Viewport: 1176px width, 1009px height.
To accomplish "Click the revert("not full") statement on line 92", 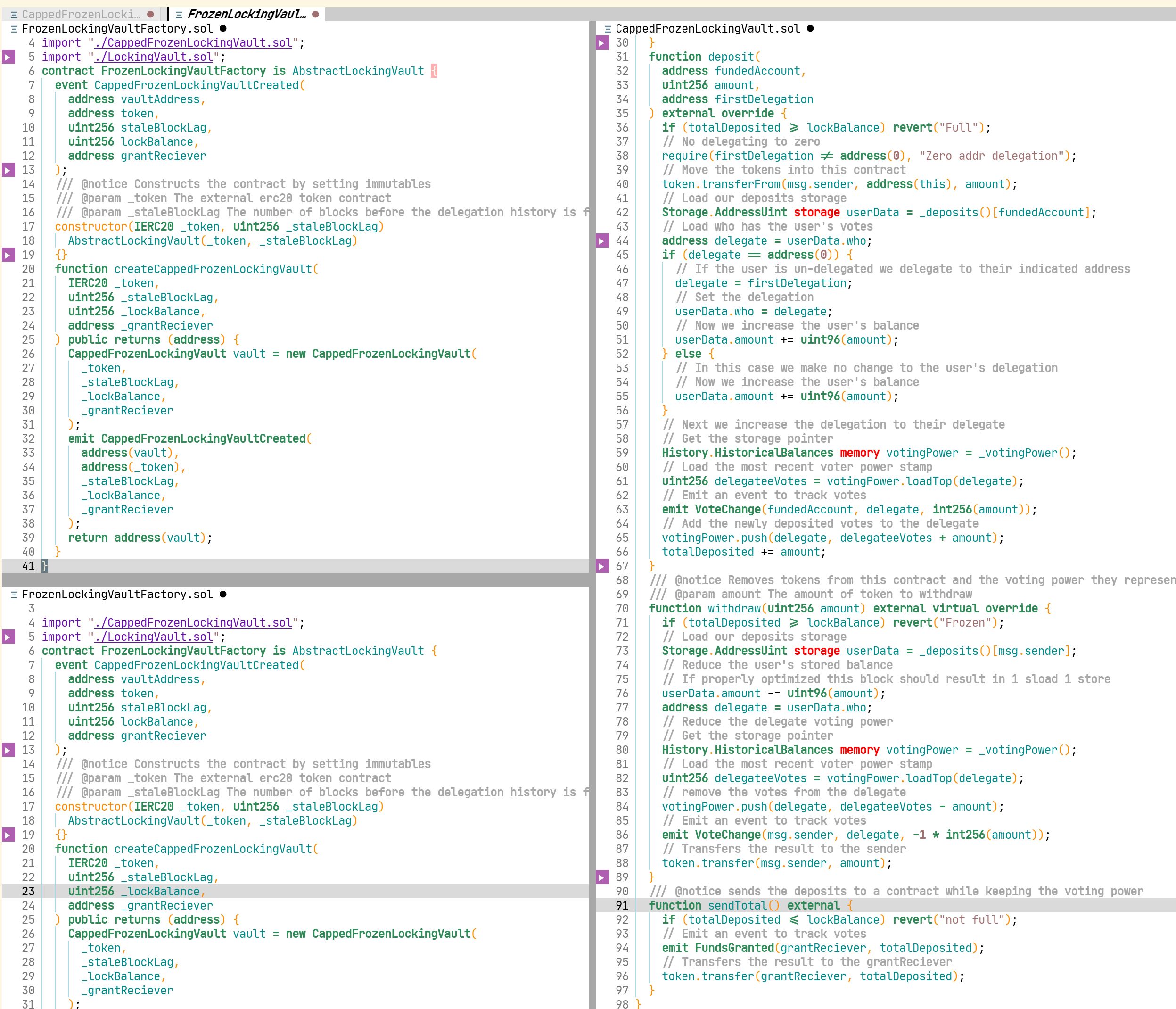I will (x=955, y=920).
